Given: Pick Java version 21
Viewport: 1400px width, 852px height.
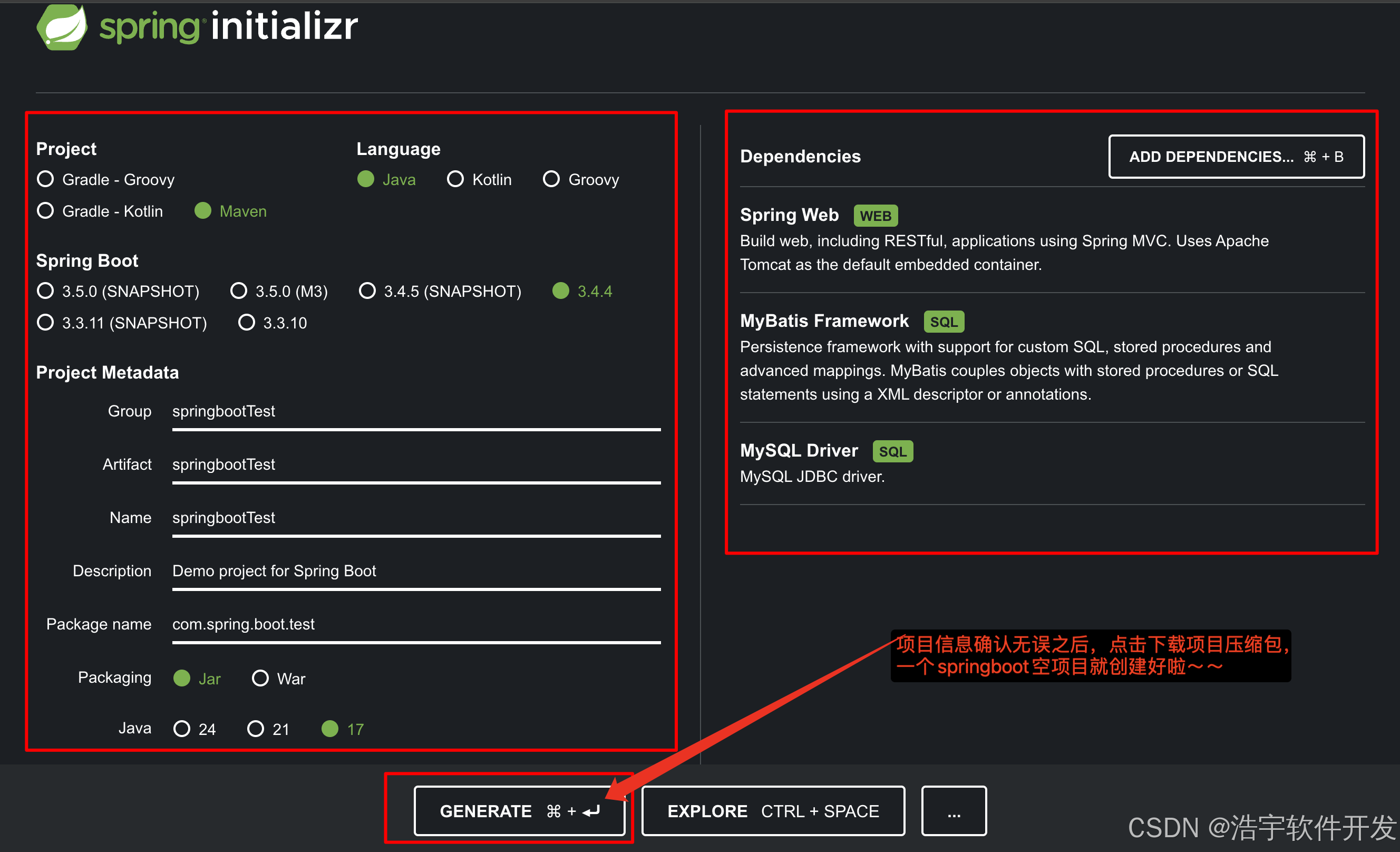Looking at the screenshot, I should [256, 729].
